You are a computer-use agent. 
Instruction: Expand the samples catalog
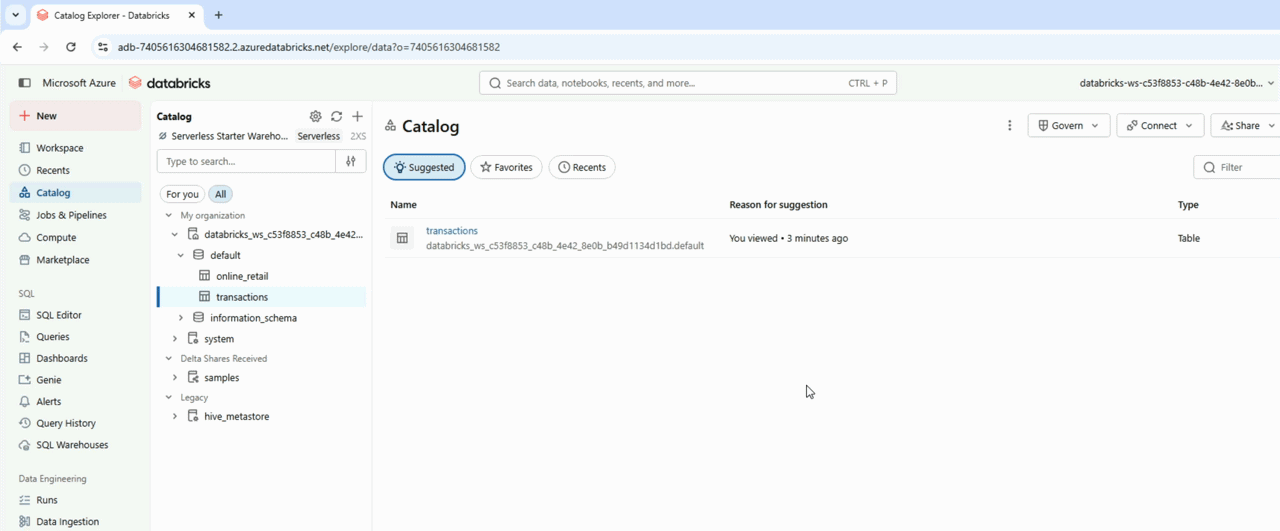coord(175,378)
